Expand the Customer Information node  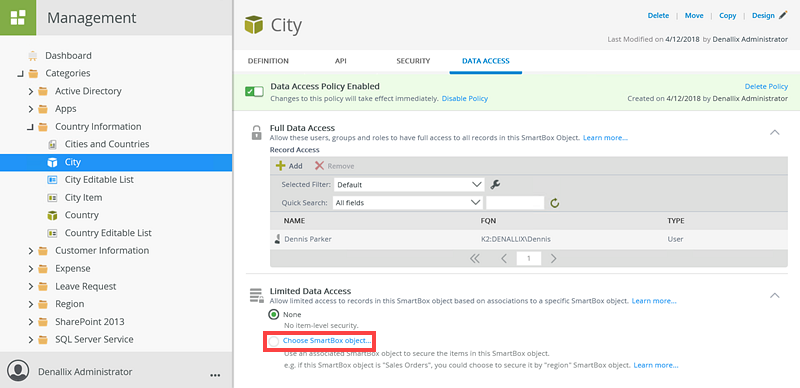pyautogui.click(x=31, y=251)
